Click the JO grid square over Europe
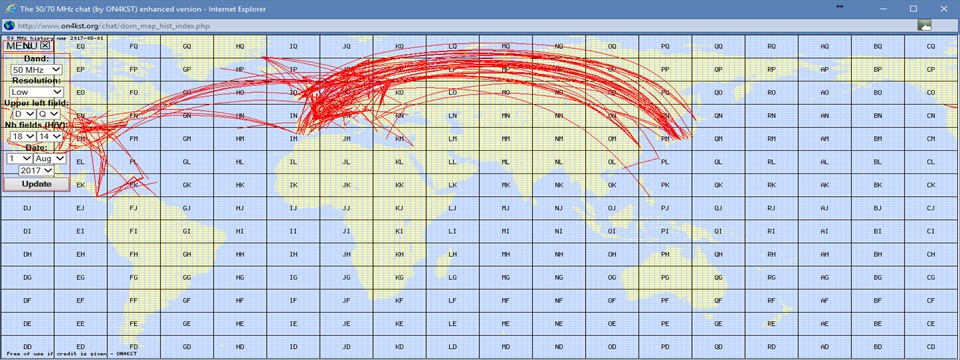The height and width of the screenshot is (360, 960). (347, 92)
